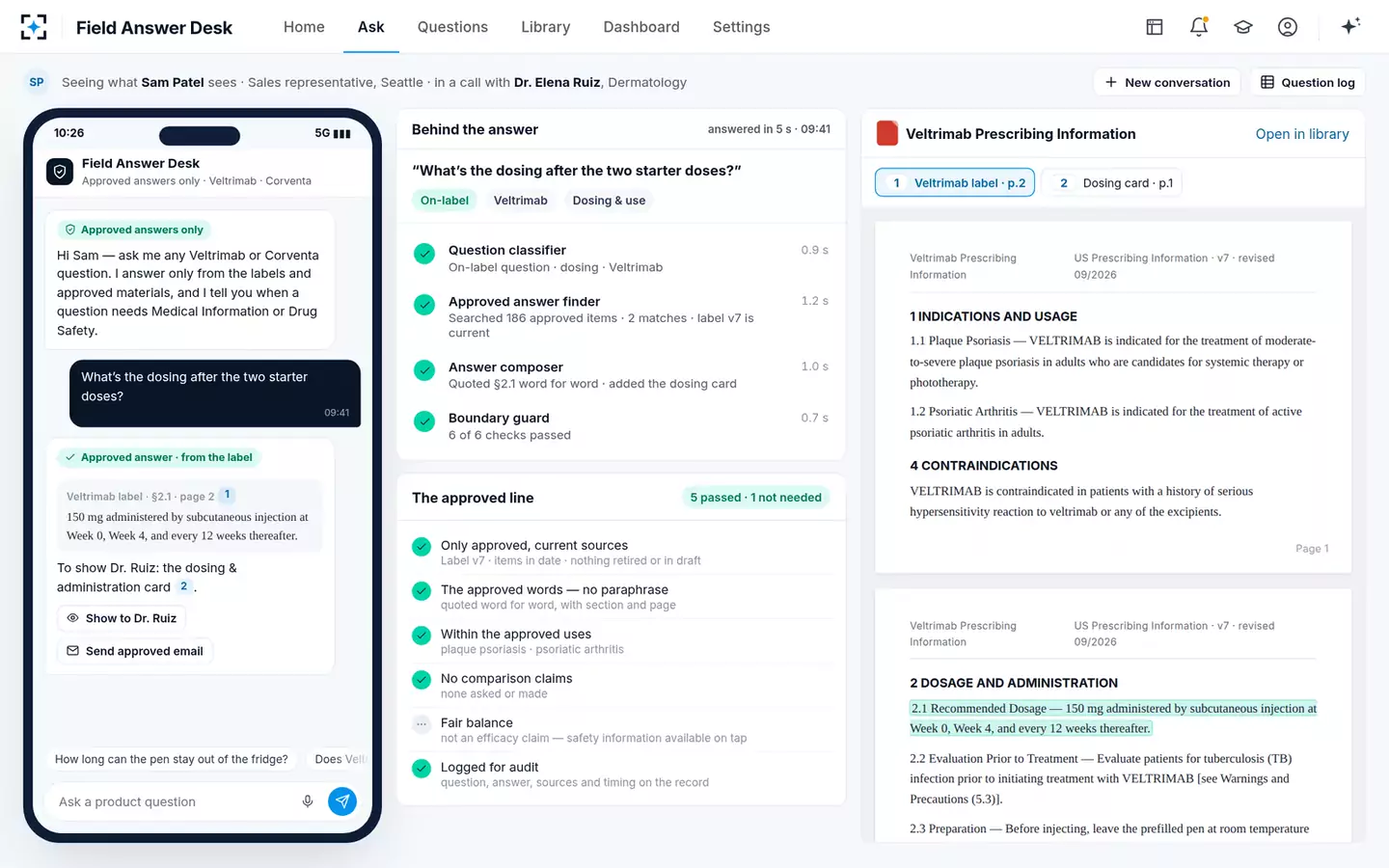Tap Show to Dr. Ruiz button

pyautogui.click(x=122, y=618)
